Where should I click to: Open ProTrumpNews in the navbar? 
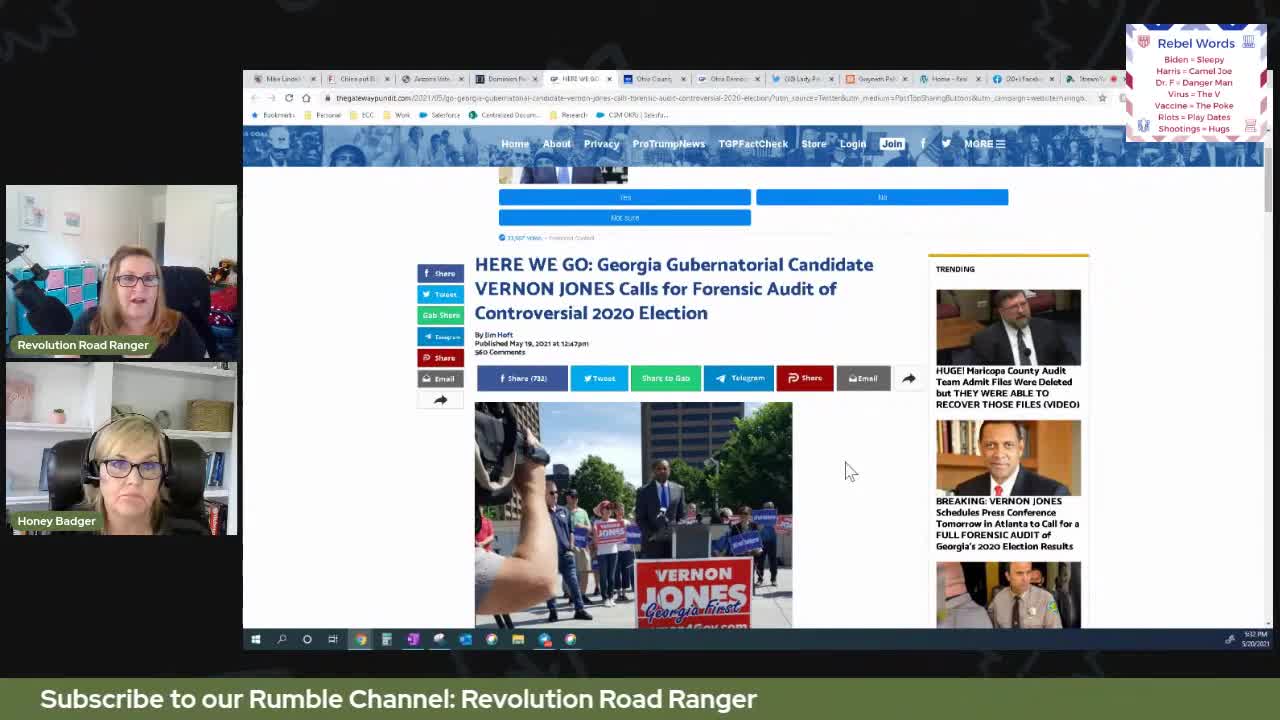(668, 144)
